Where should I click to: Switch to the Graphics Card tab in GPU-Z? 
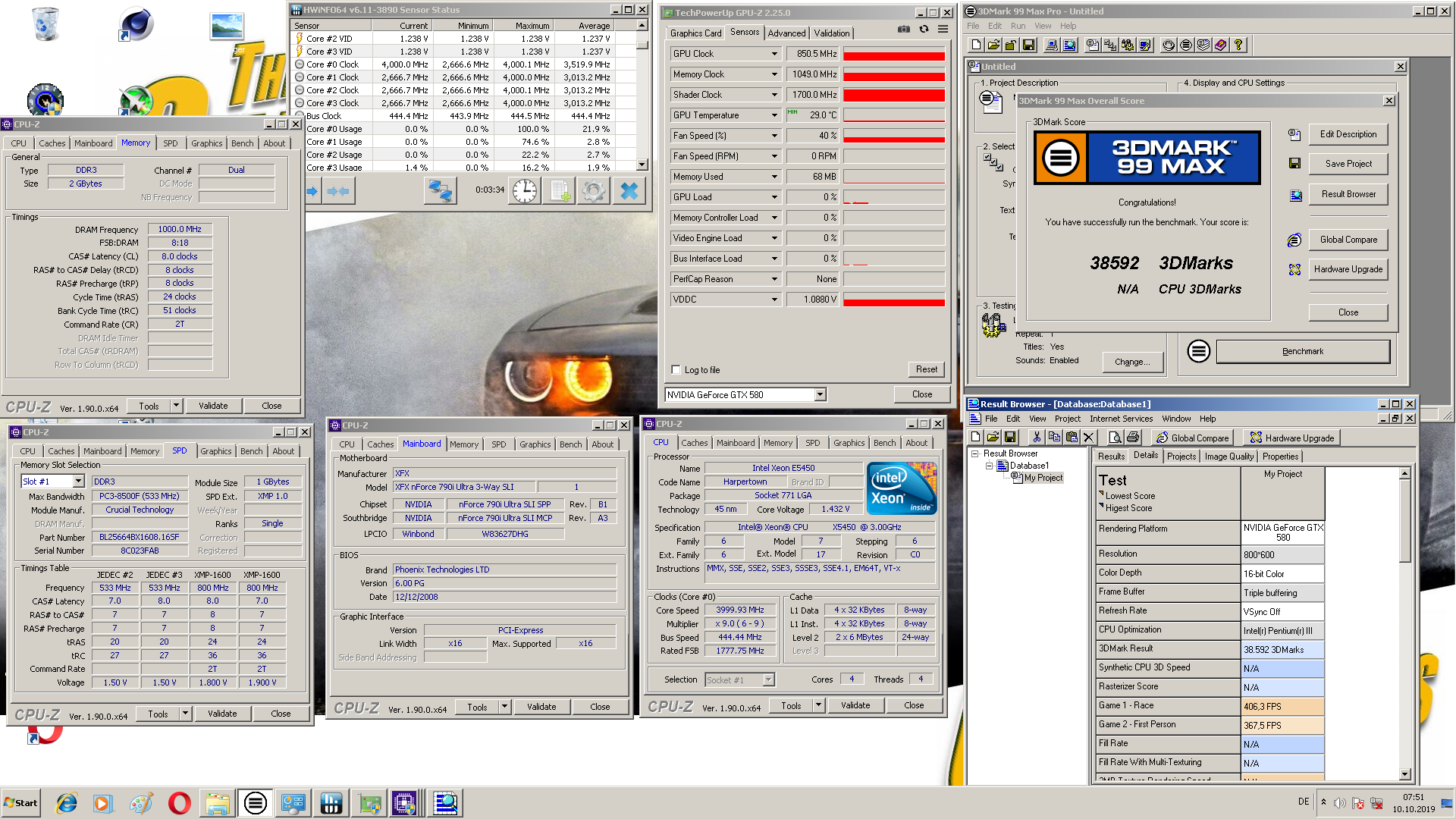click(x=695, y=33)
